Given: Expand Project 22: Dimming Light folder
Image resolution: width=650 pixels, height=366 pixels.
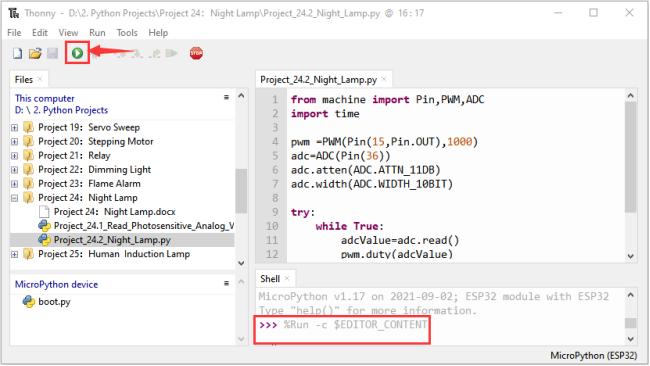Looking at the screenshot, I should point(15,170).
